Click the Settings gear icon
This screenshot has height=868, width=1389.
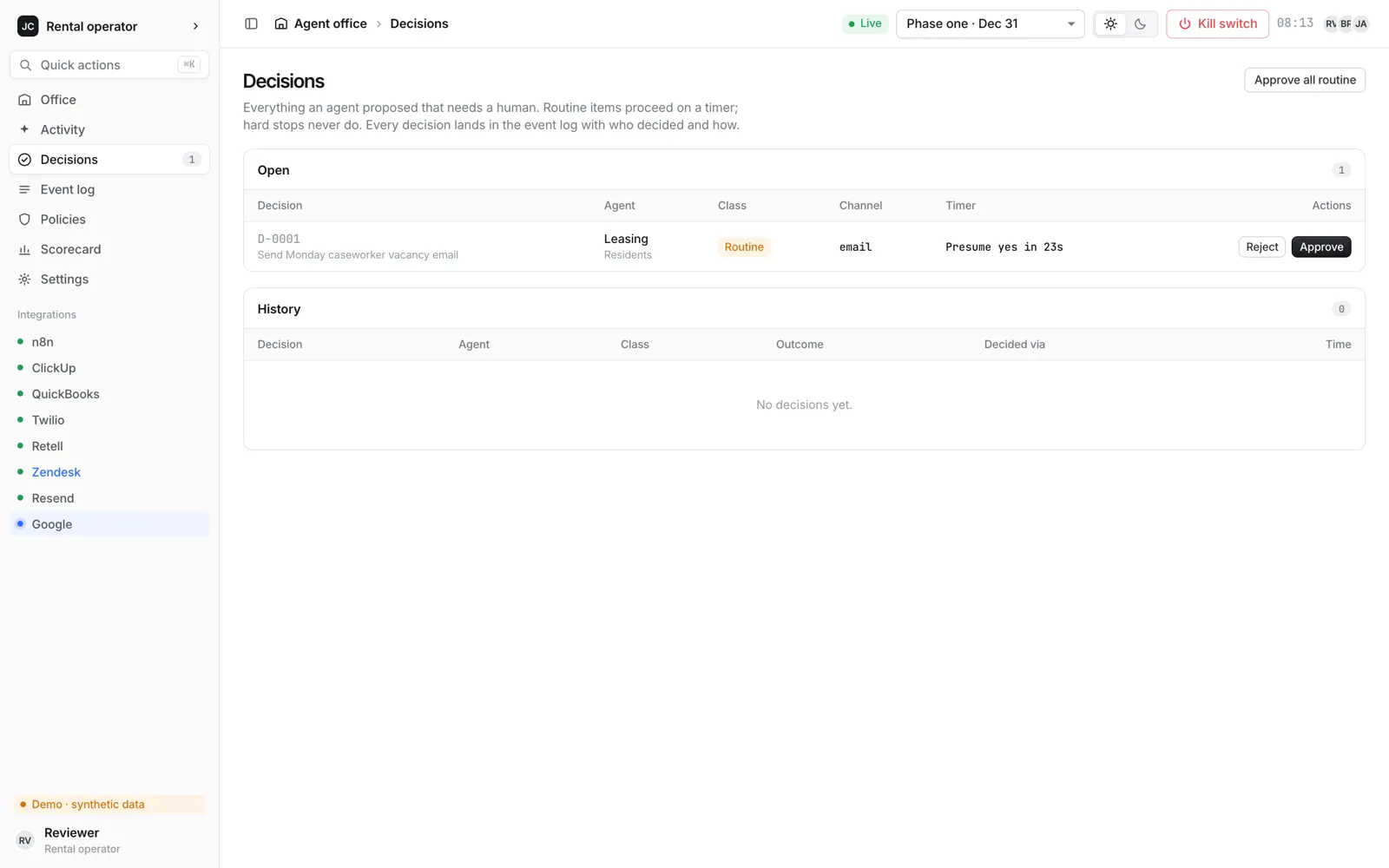24,279
